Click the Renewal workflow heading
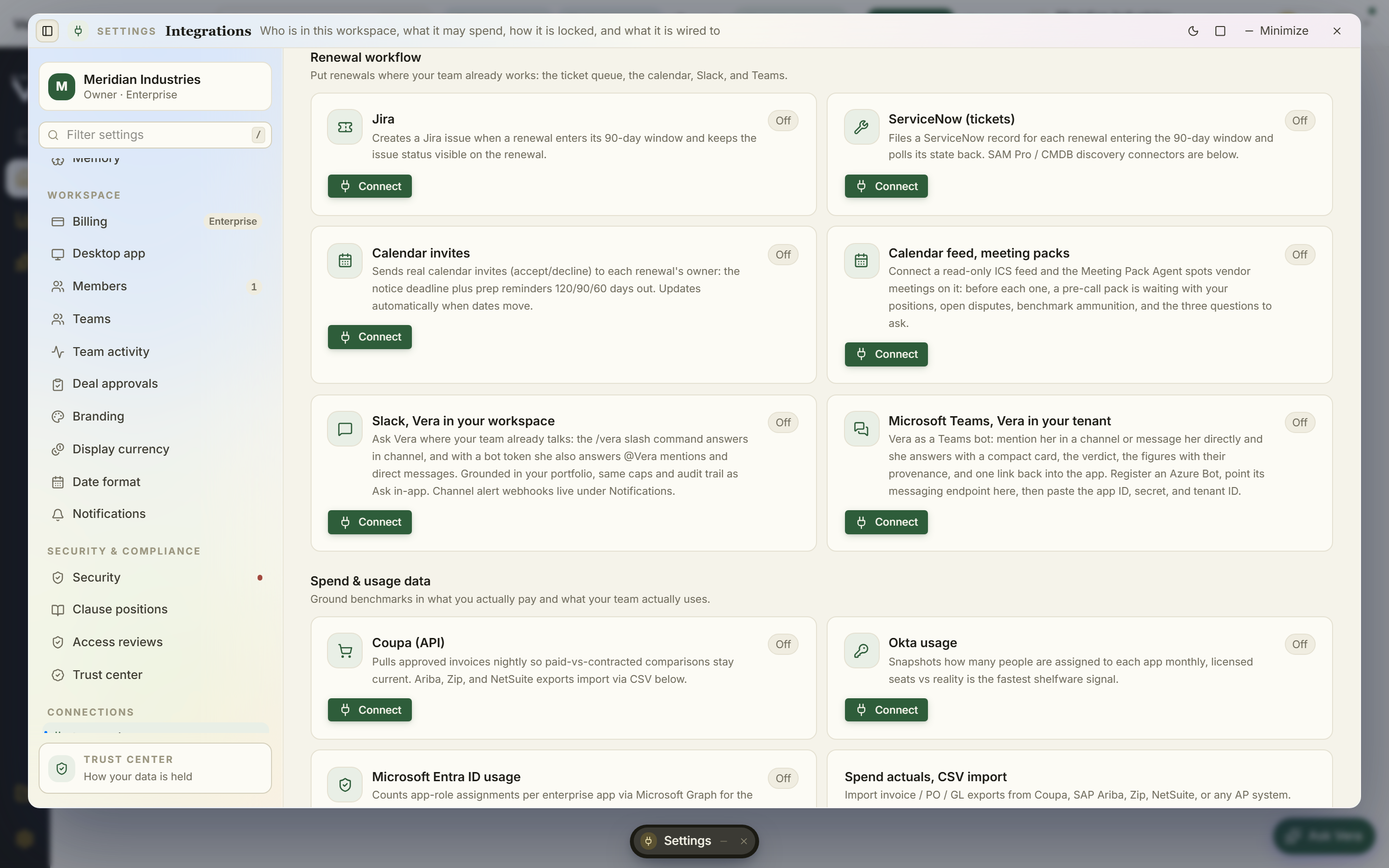1389x868 pixels. [366, 57]
